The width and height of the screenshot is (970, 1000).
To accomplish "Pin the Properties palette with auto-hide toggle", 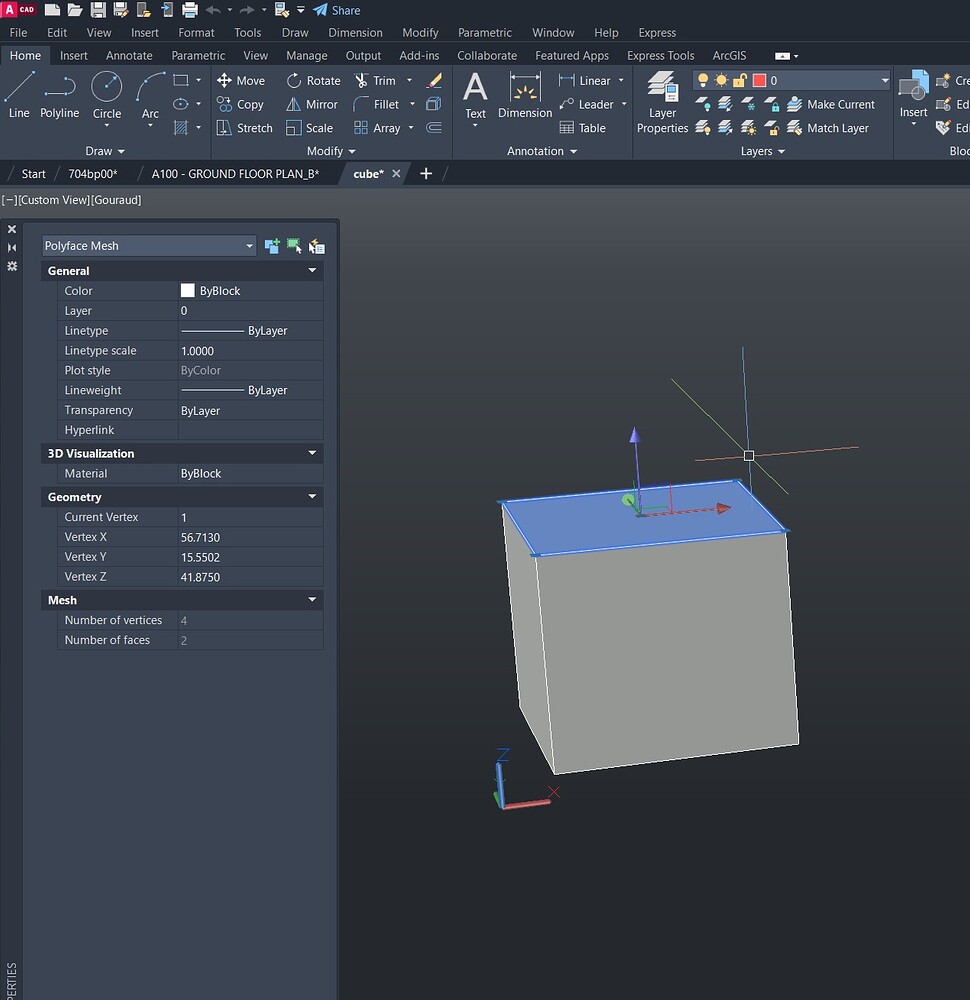I will click(13, 247).
